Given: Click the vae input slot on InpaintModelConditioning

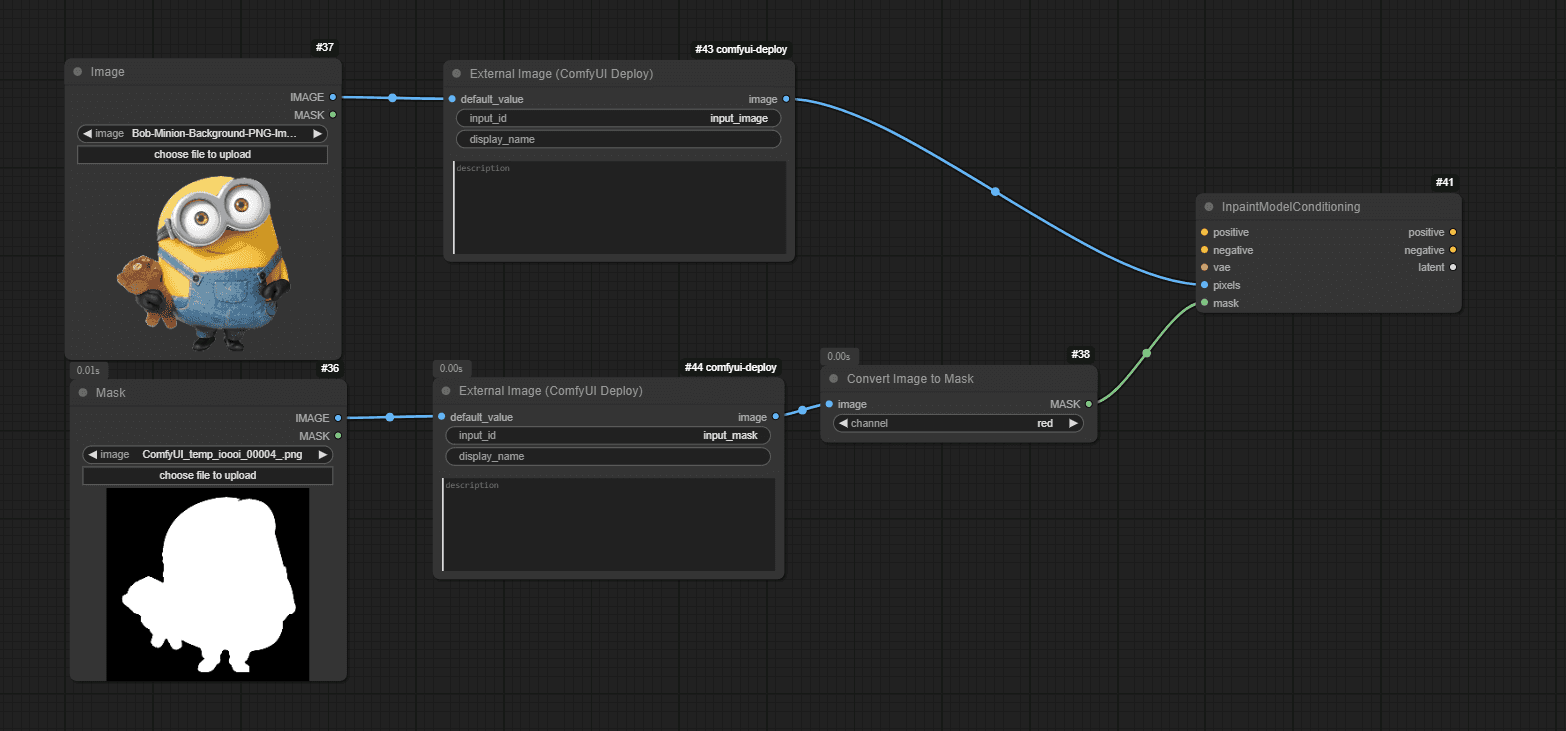Looking at the screenshot, I should click(1204, 267).
